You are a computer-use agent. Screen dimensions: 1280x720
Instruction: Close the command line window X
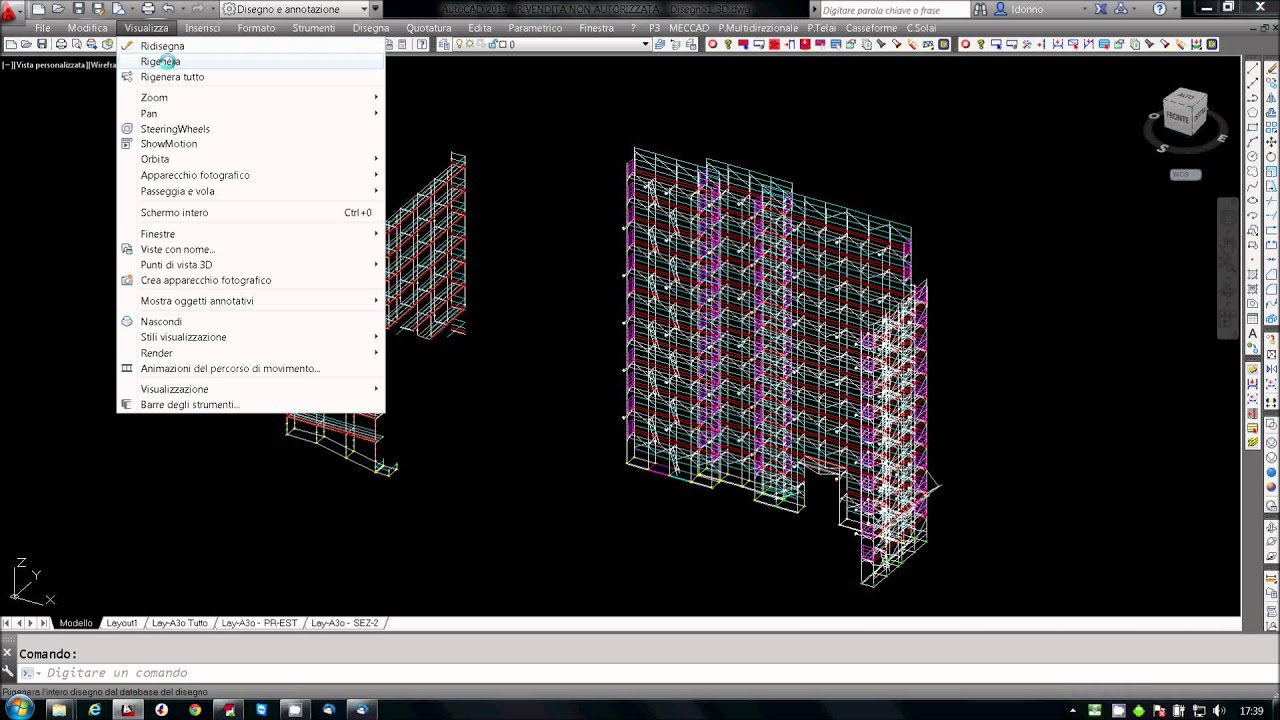tap(8, 654)
